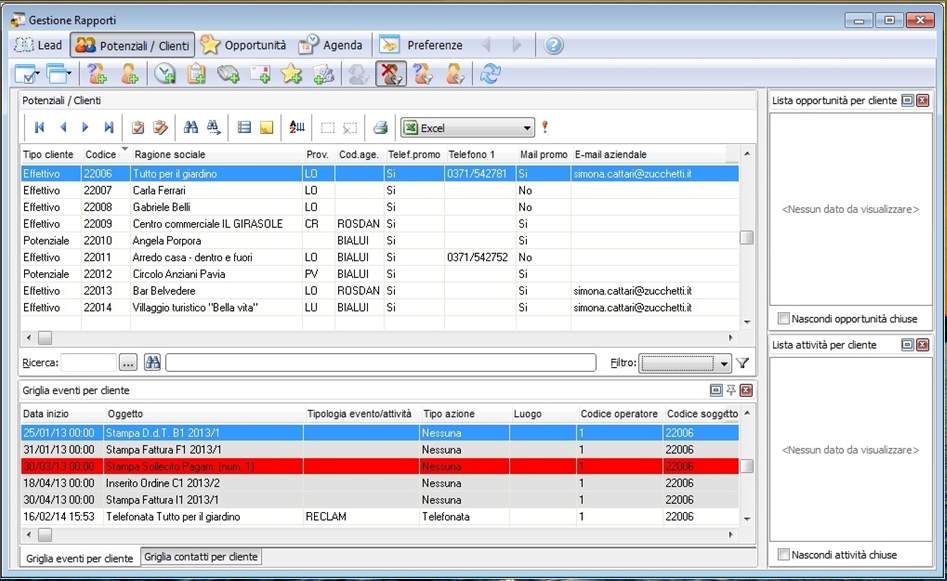Click the A-Z sort icon
Screen dimensions: 947x581
tap(297, 127)
